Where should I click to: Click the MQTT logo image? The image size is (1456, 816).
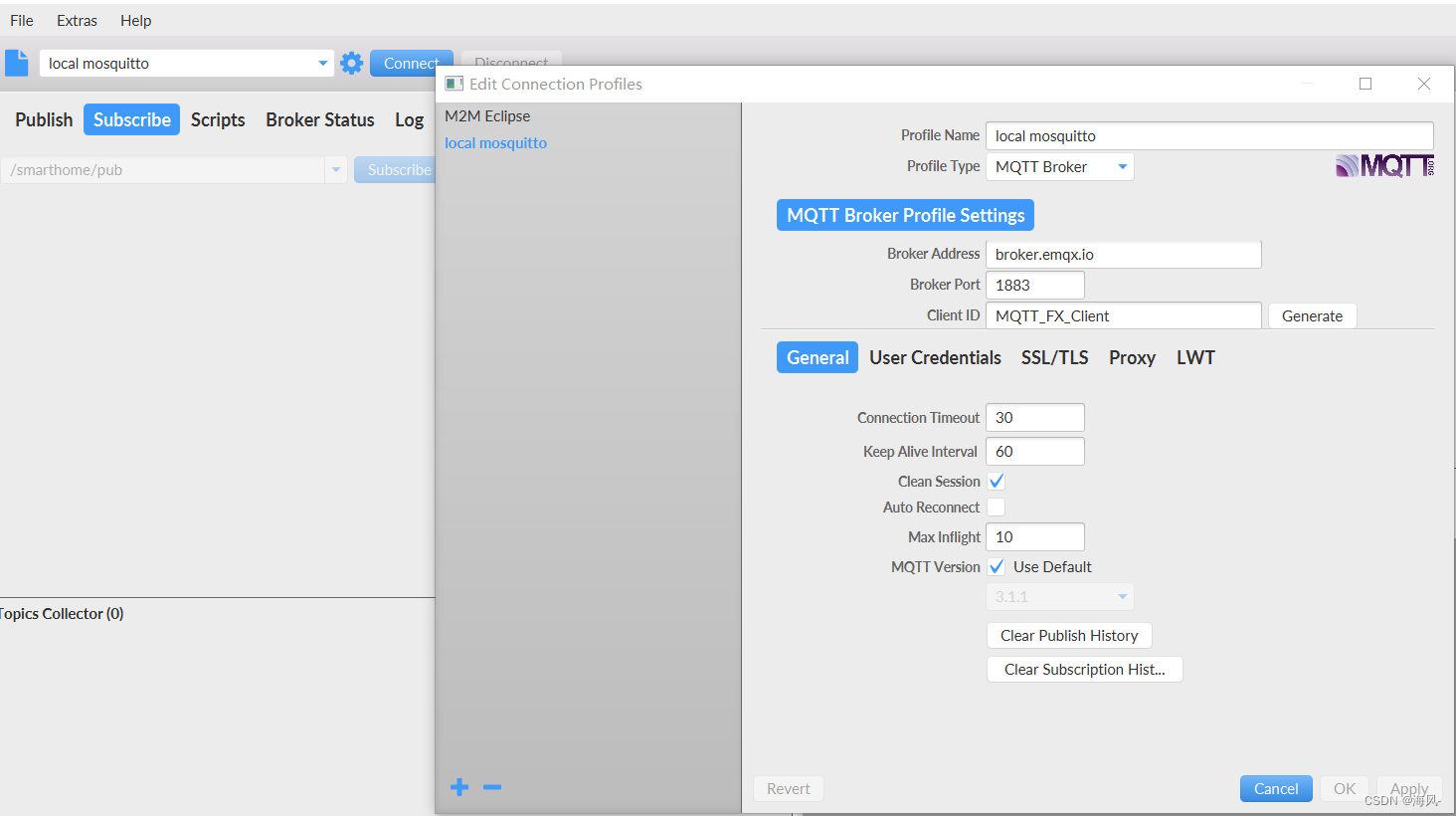(x=1384, y=166)
